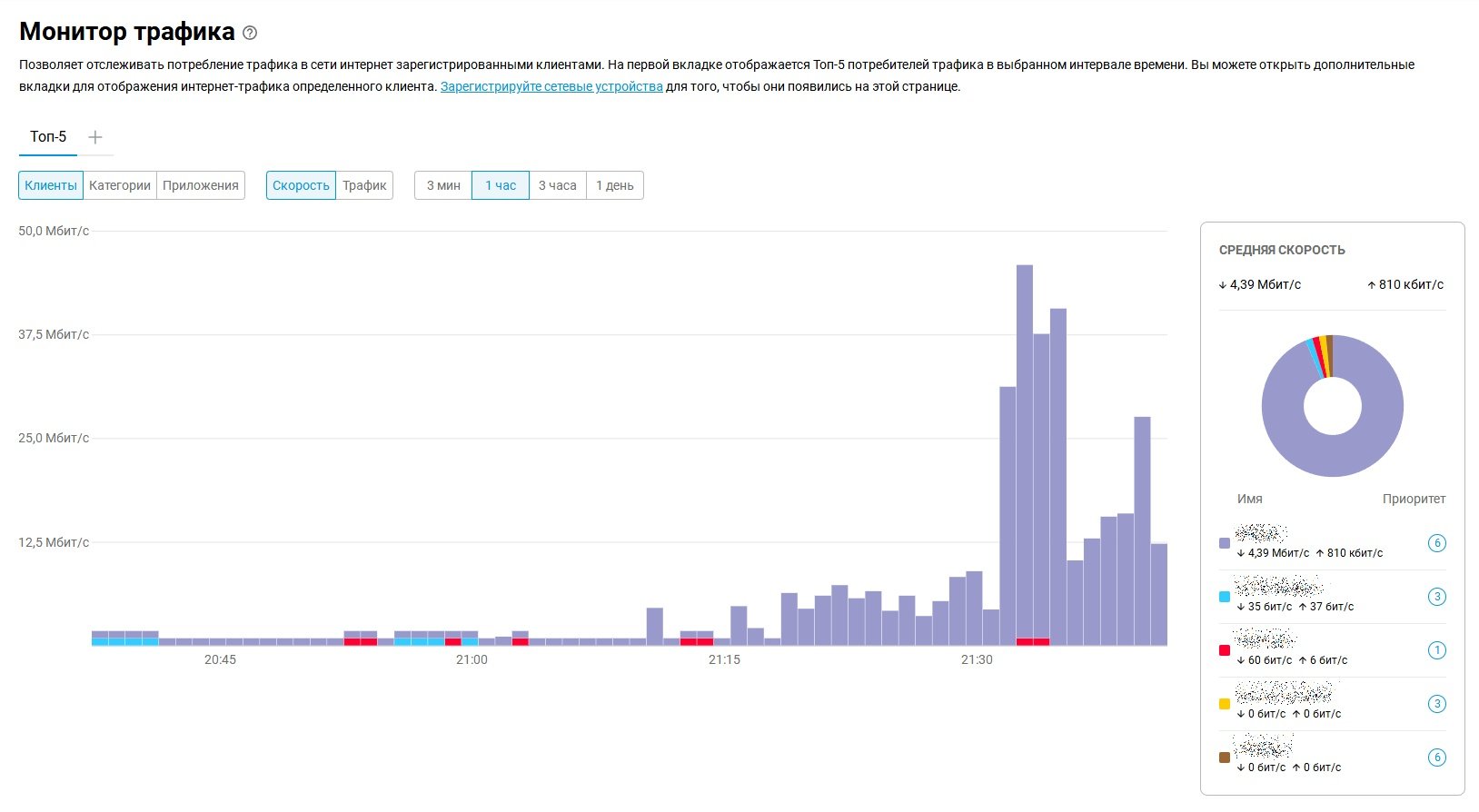Click the help question mark icon

click(x=250, y=33)
